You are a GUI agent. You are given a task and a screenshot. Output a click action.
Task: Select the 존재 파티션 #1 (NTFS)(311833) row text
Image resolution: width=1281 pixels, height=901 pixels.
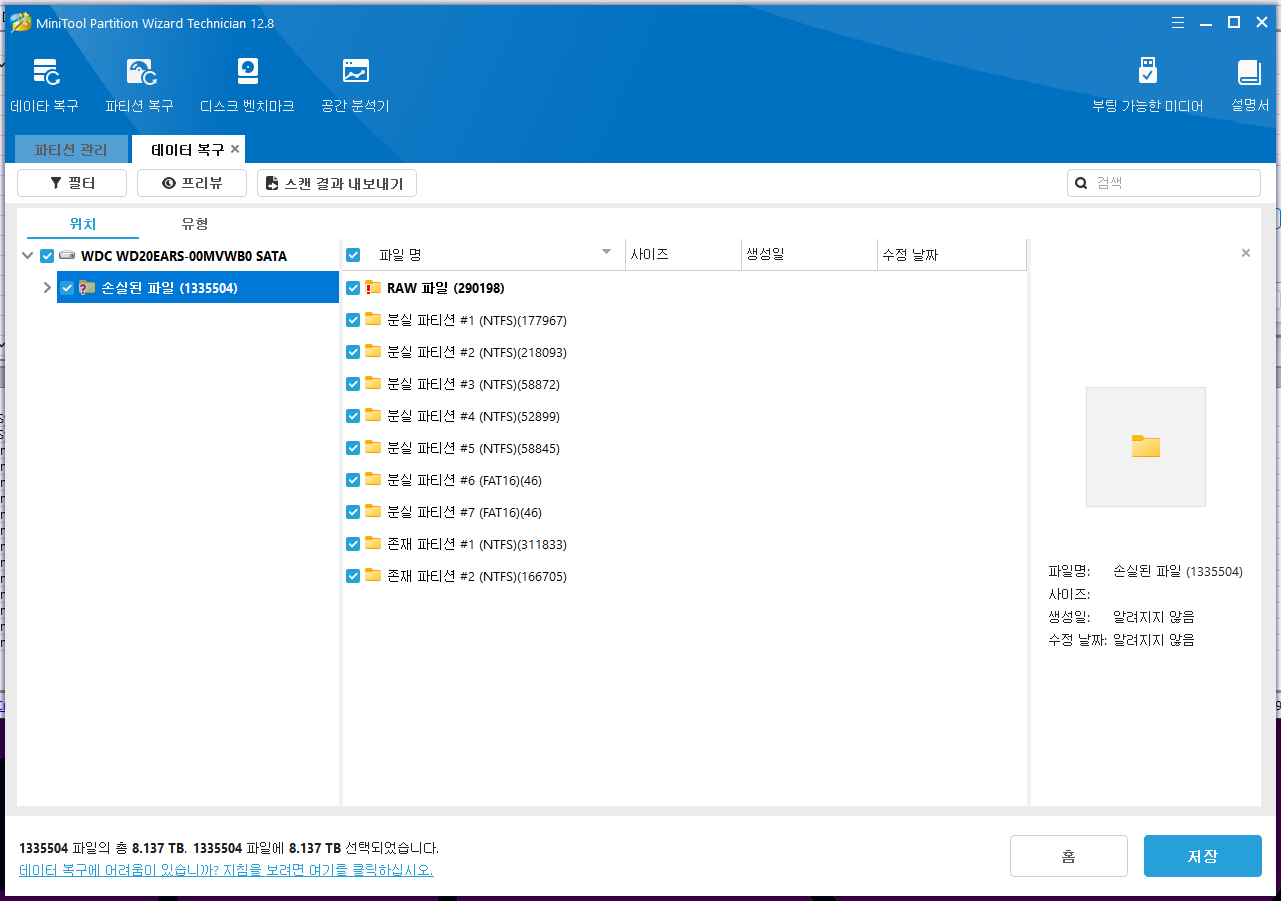[x=477, y=544]
